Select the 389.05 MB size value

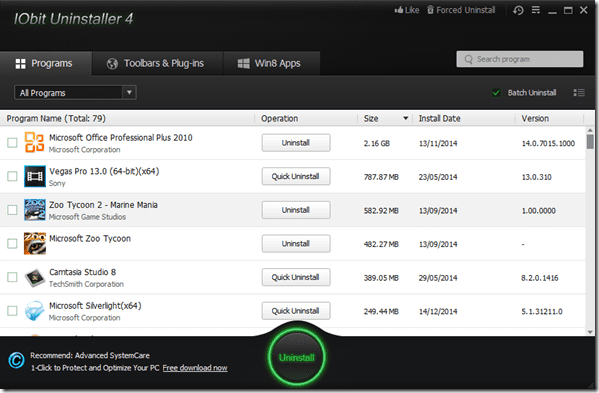381,278
